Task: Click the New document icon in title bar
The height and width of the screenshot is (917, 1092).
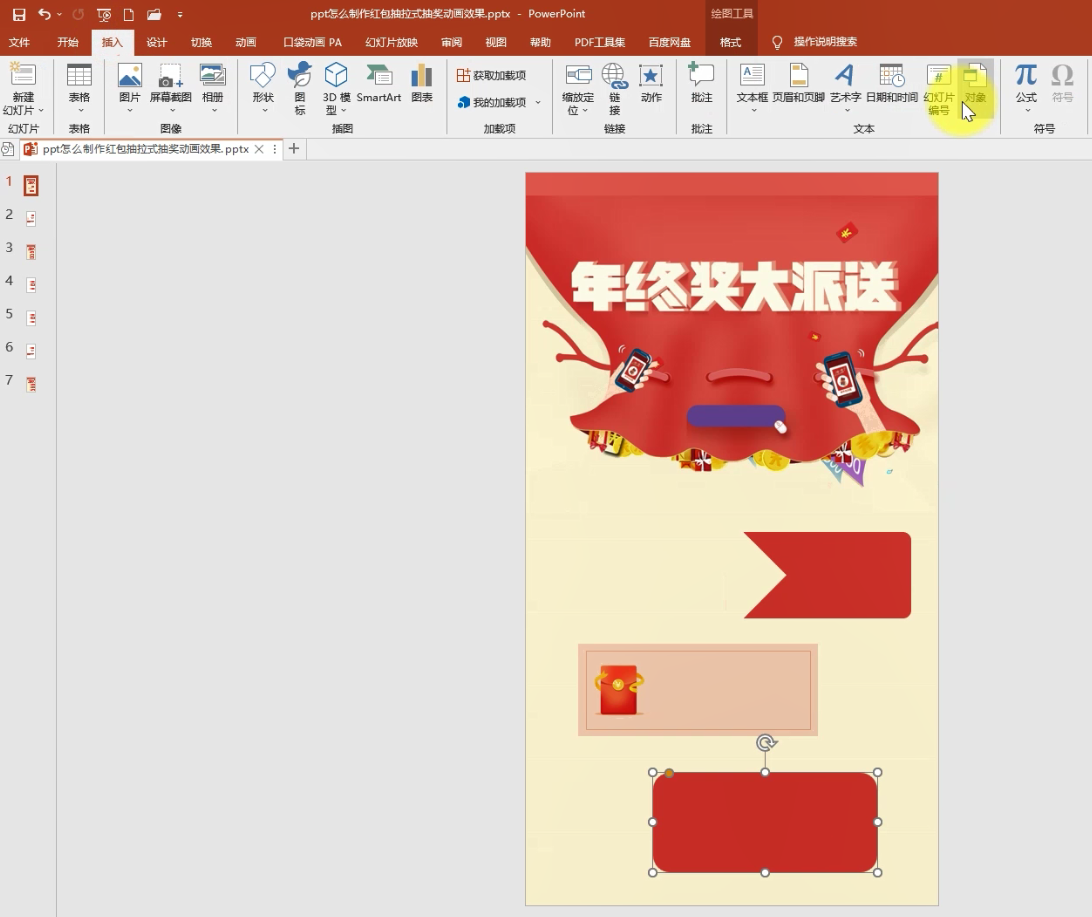Action: [x=128, y=14]
